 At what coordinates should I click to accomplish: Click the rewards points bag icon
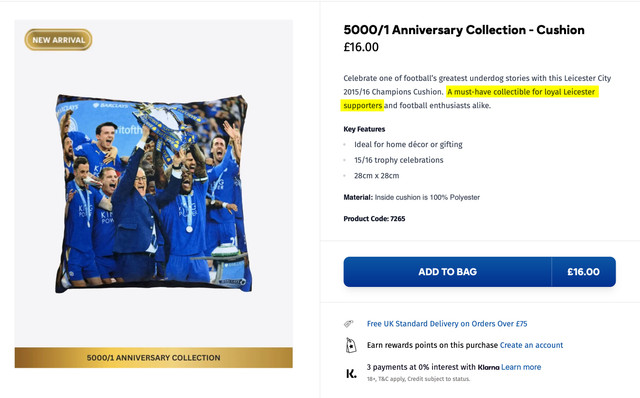coord(351,345)
